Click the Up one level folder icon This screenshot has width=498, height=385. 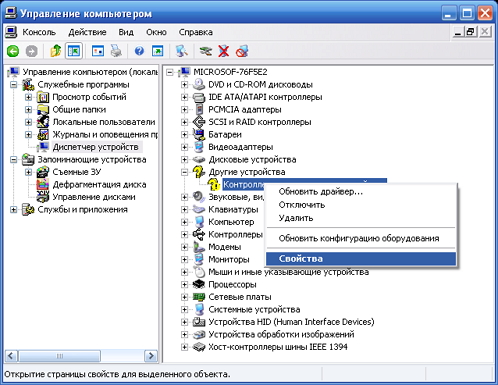pyautogui.click(x=55, y=51)
